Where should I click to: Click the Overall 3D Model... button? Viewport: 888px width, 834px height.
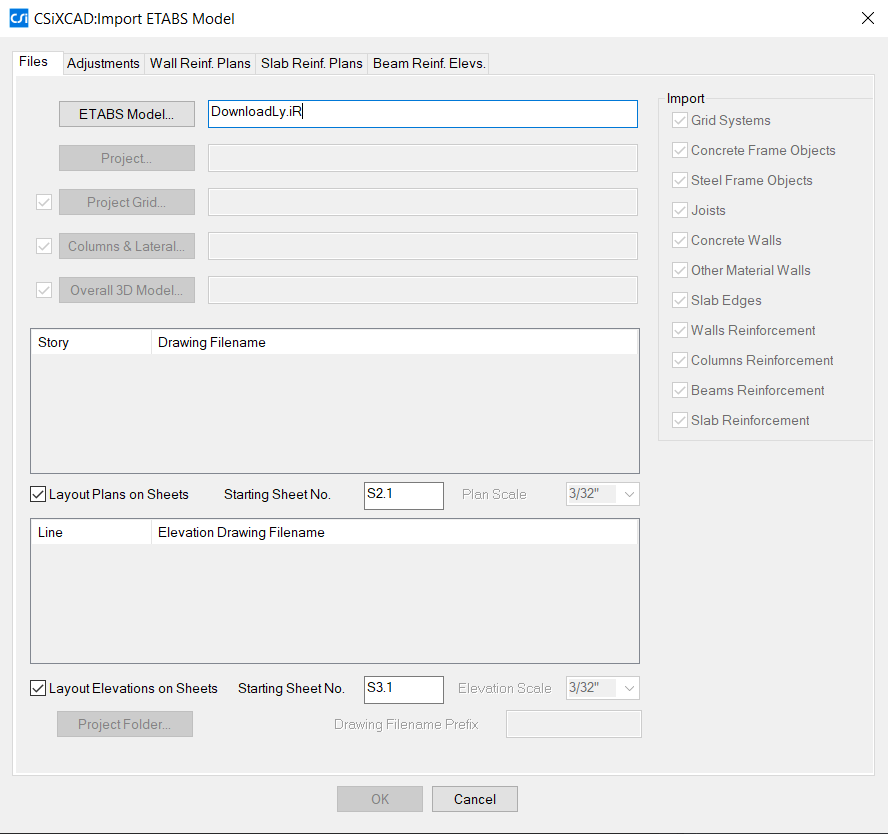point(127,290)
